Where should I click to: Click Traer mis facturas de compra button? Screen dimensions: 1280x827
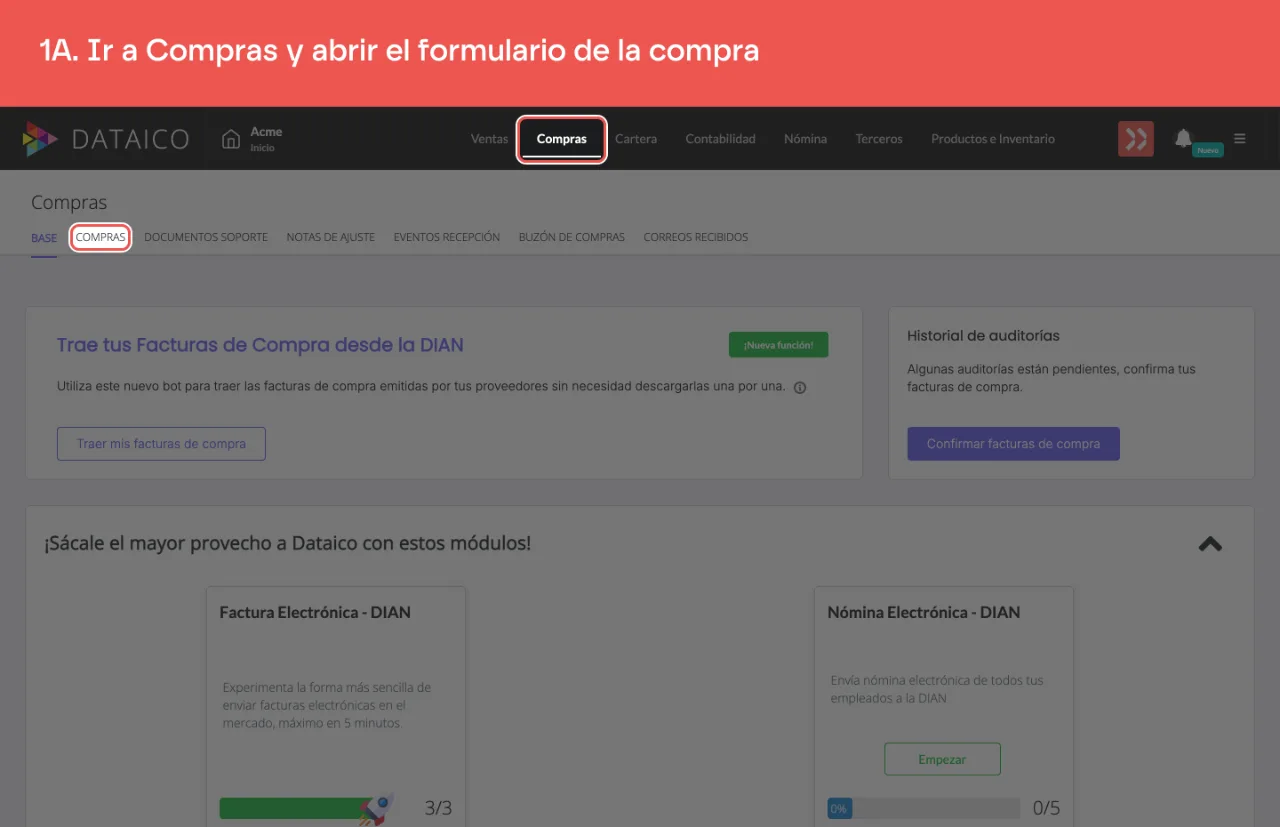tap(161, 444)
